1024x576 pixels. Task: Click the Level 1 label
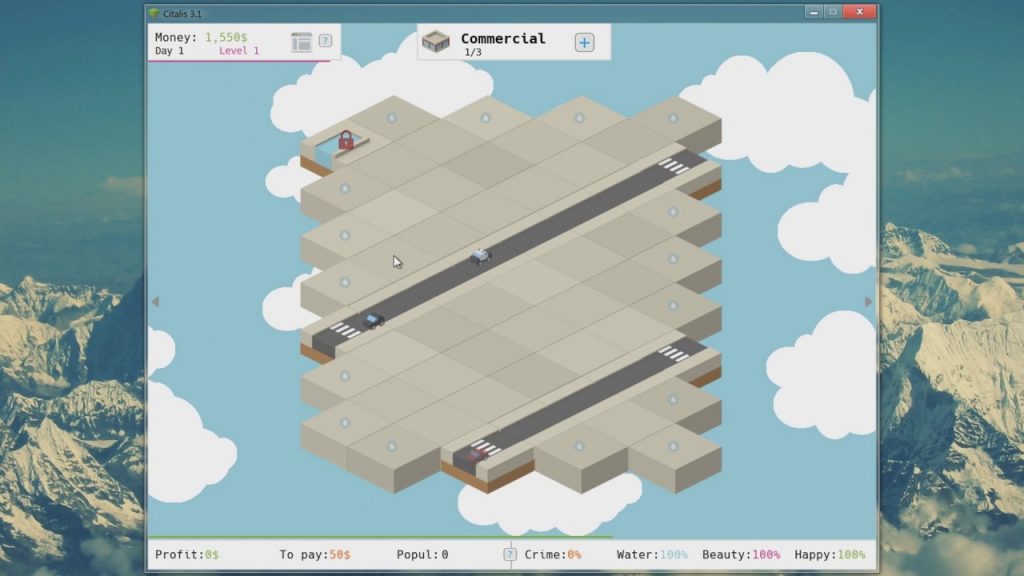(239, 51)
